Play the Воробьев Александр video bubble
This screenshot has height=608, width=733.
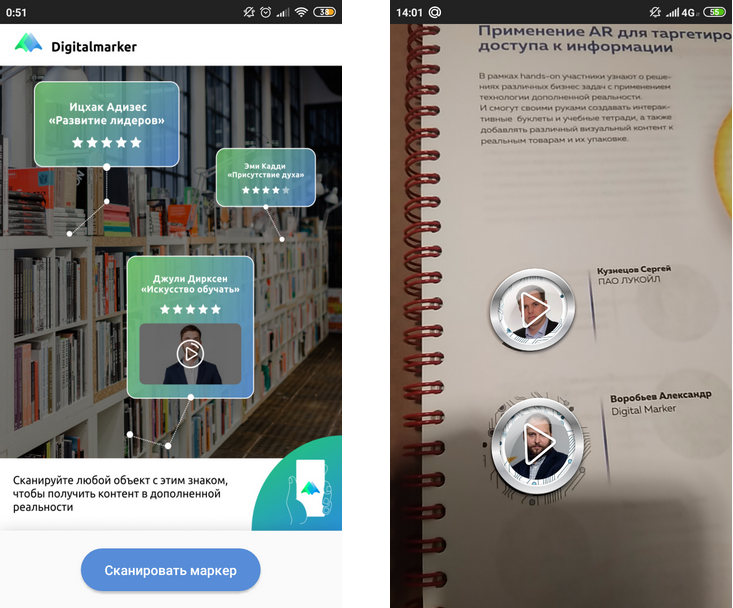(538, 444)
